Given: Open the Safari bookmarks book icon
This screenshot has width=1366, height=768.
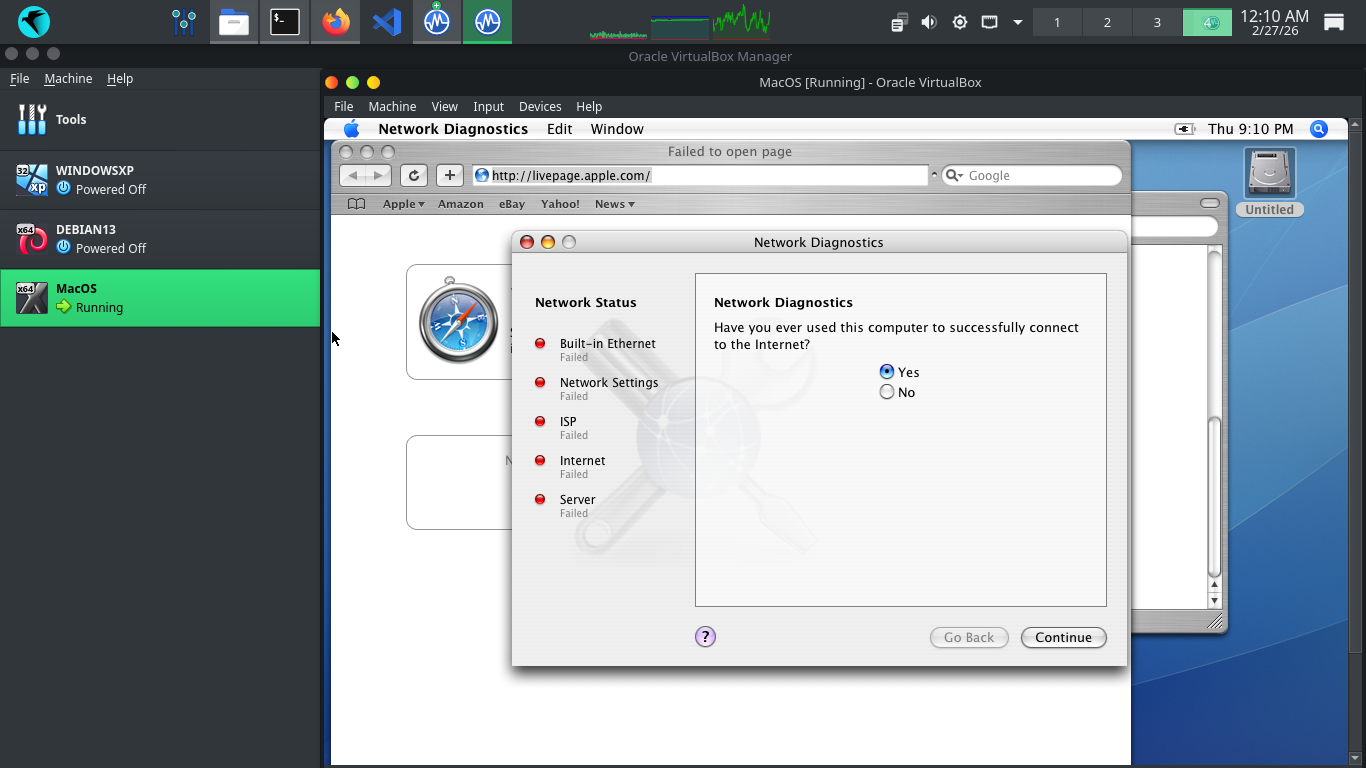Looking at the screenshot, I should click(x=356, y=204).
